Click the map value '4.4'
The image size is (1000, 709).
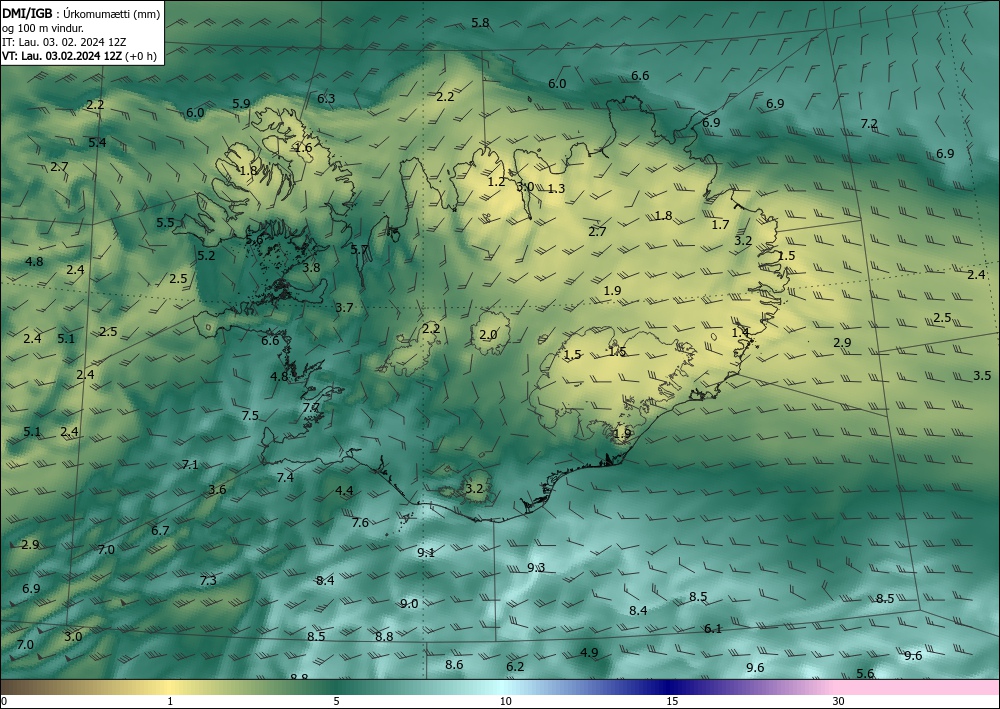(x=344, y=490)
